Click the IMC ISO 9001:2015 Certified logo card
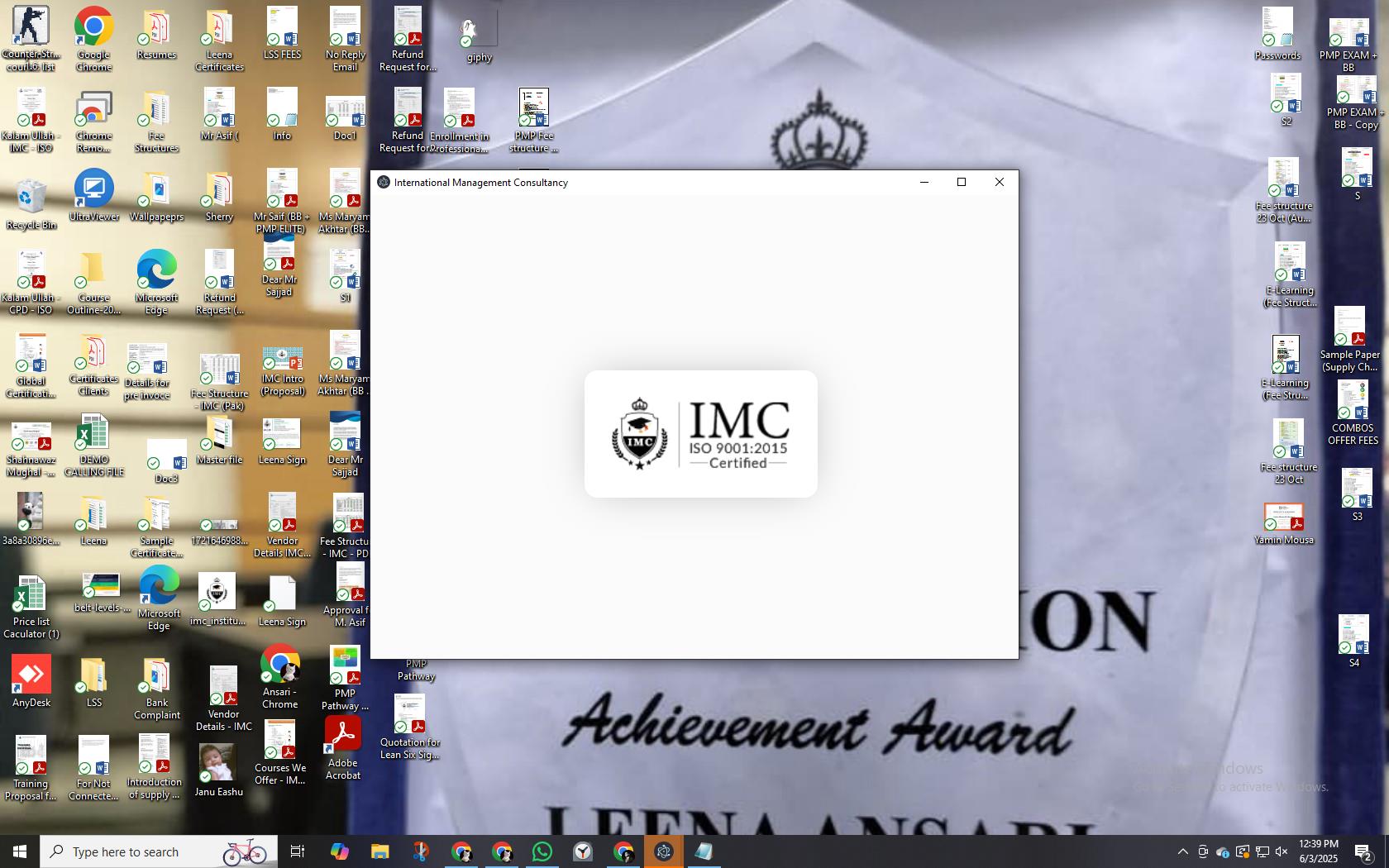1389x868 pixels. (x=701, y=434)
